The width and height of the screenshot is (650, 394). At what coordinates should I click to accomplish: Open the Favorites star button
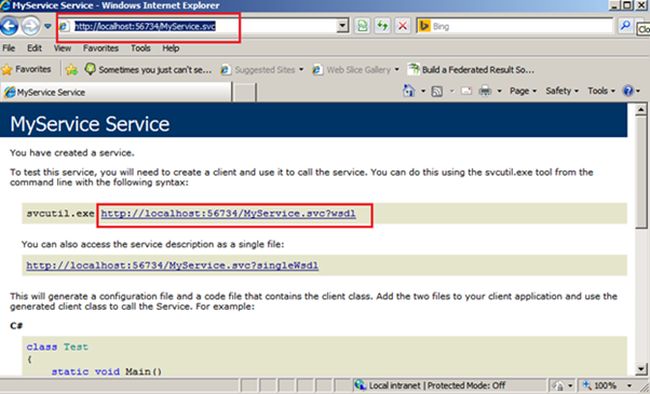pos(27,69)
